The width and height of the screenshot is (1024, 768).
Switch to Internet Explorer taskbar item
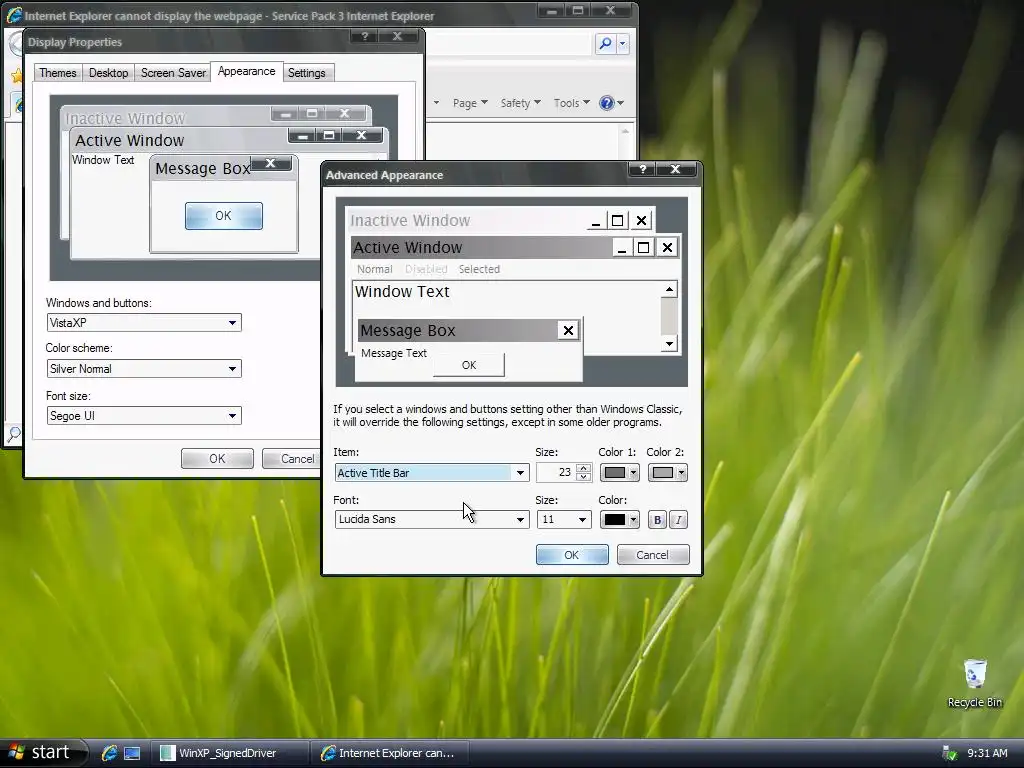pyautogui.click(x=389, y=753)
